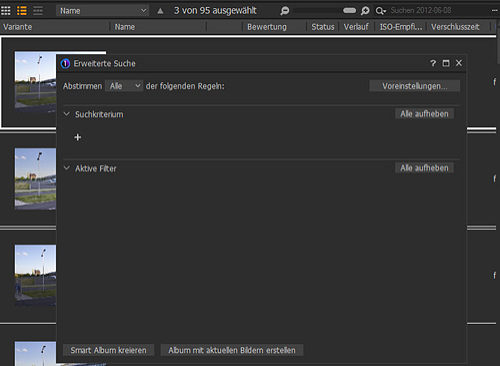Sort by Verlauf column header
Viewport: 500px width, 366px height.
point(356,27)
